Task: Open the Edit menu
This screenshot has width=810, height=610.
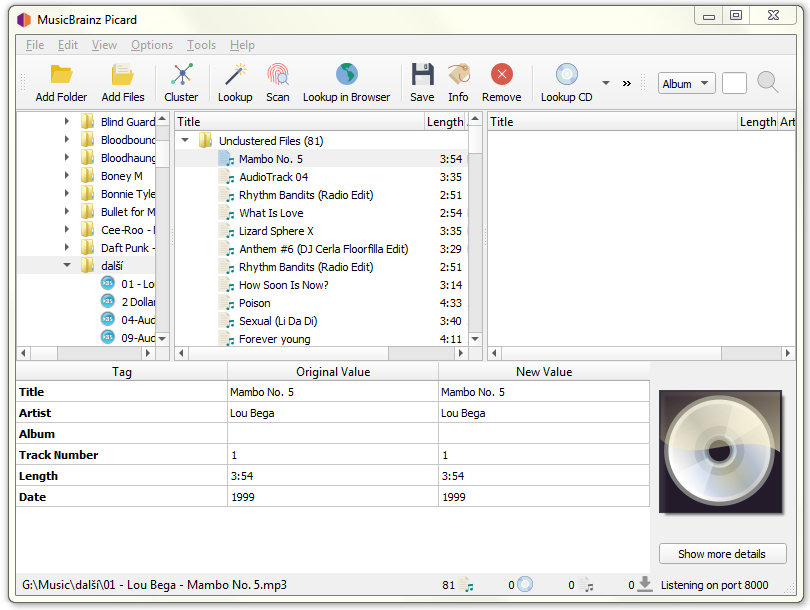Action: click(68, 45)
